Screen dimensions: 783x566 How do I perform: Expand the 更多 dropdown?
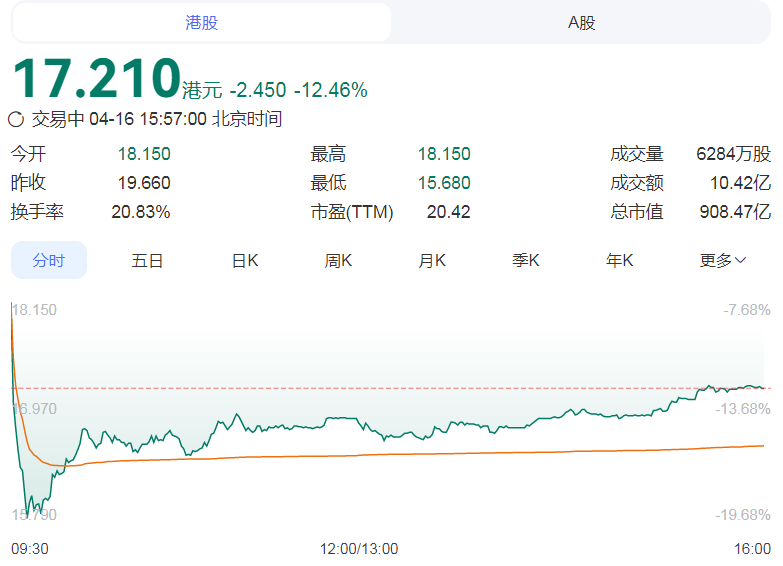(x=723, y=260)
